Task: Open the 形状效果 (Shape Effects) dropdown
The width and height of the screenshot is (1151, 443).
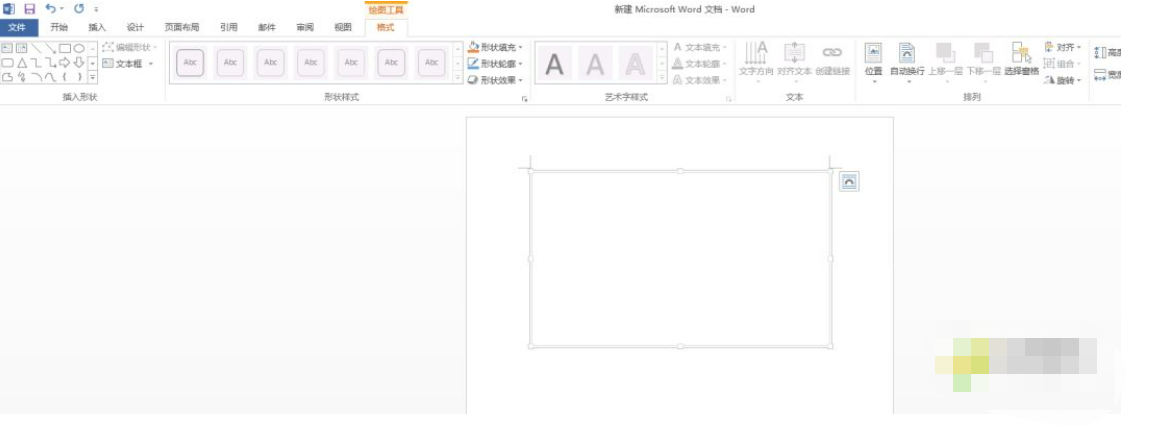Action: click(495, 80)
